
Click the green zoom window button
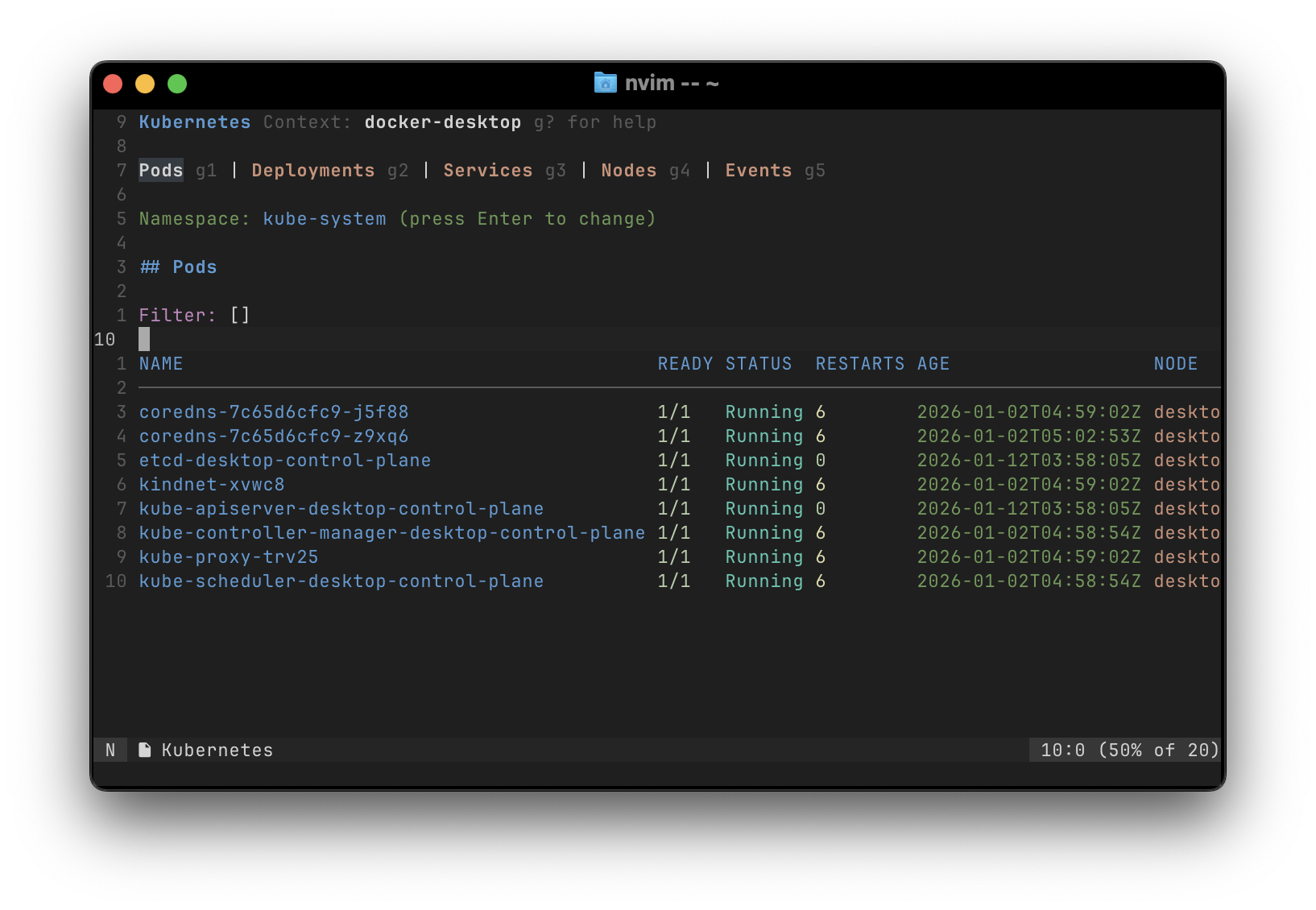[x=177, y=84]
